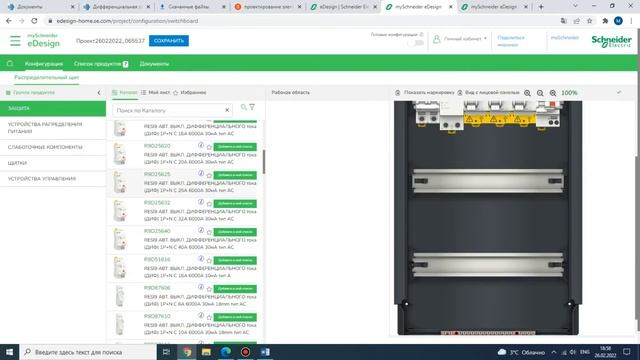Open the Документы tab
Screen dimensions: 640x360
click(x=154, y=64)
